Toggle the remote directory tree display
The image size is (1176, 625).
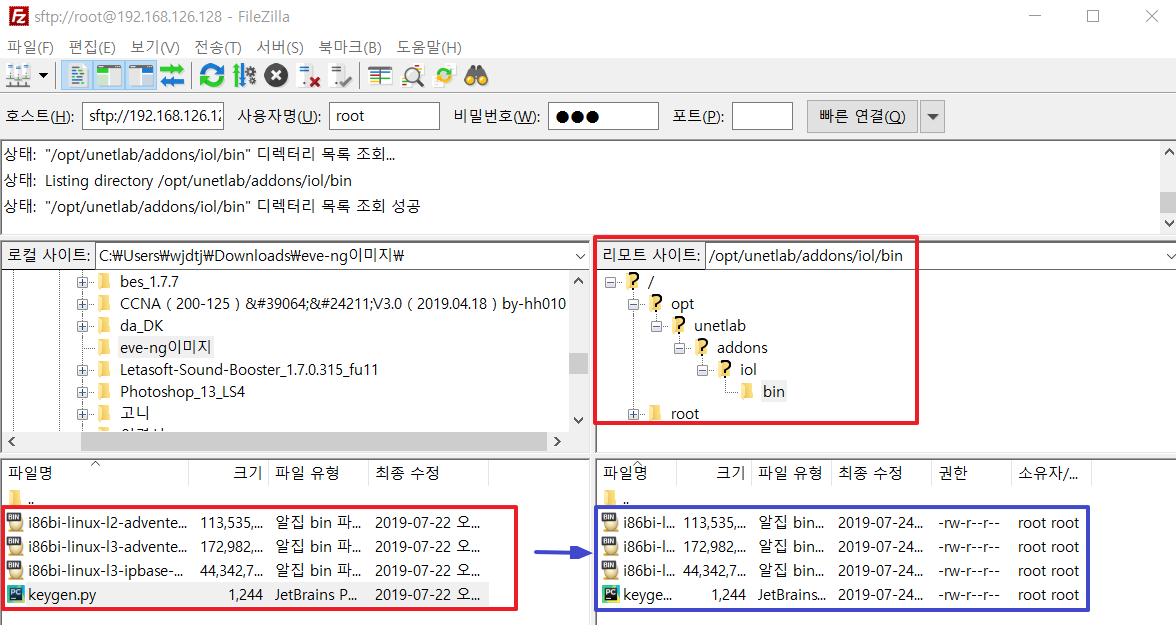[141, 76]
